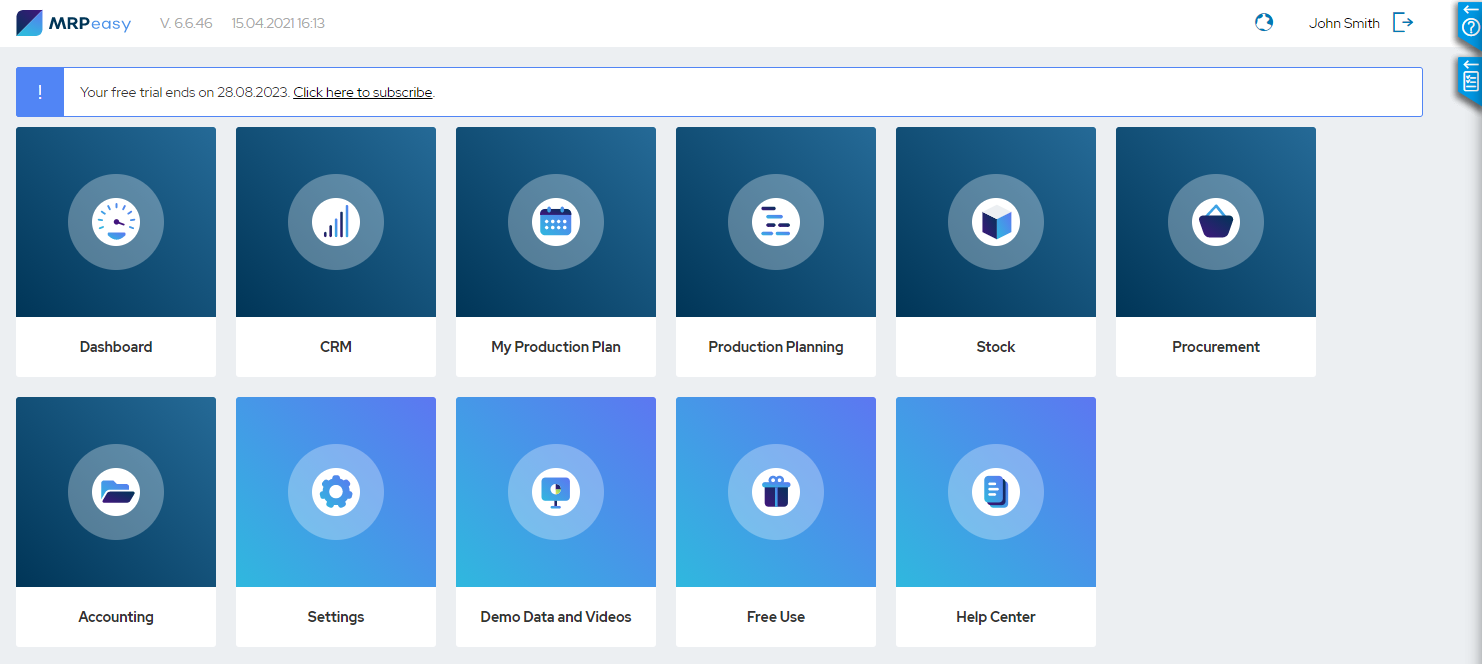Select the Production Planning schedule icon
1482x664 pixels.
click(775, 222)
